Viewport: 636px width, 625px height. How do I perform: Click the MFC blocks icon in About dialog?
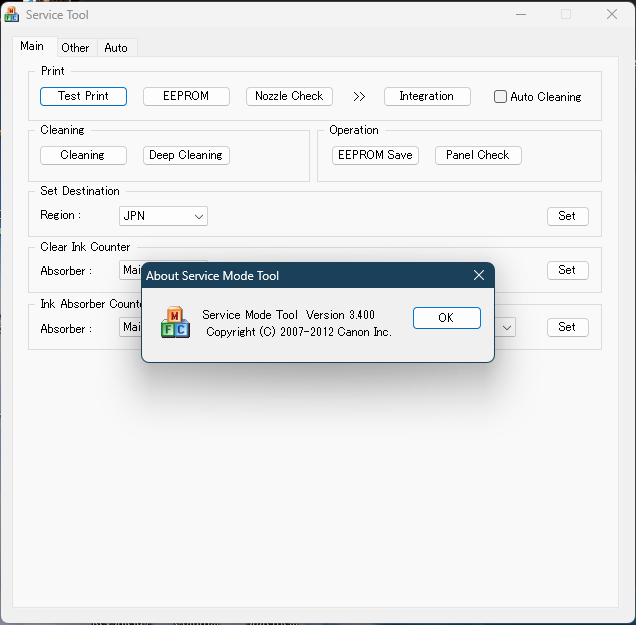pos(175,321)
